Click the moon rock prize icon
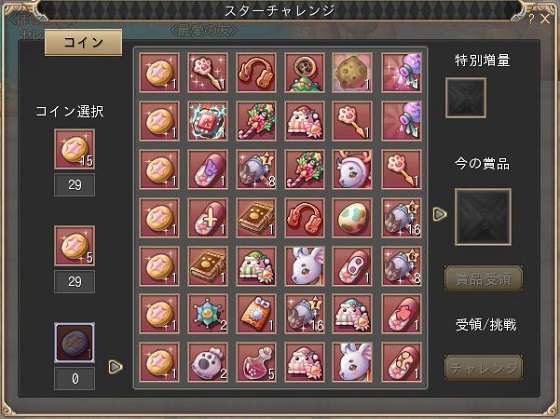Image resolution: width=560 pixels, height=419 pixels. point(352,73)
